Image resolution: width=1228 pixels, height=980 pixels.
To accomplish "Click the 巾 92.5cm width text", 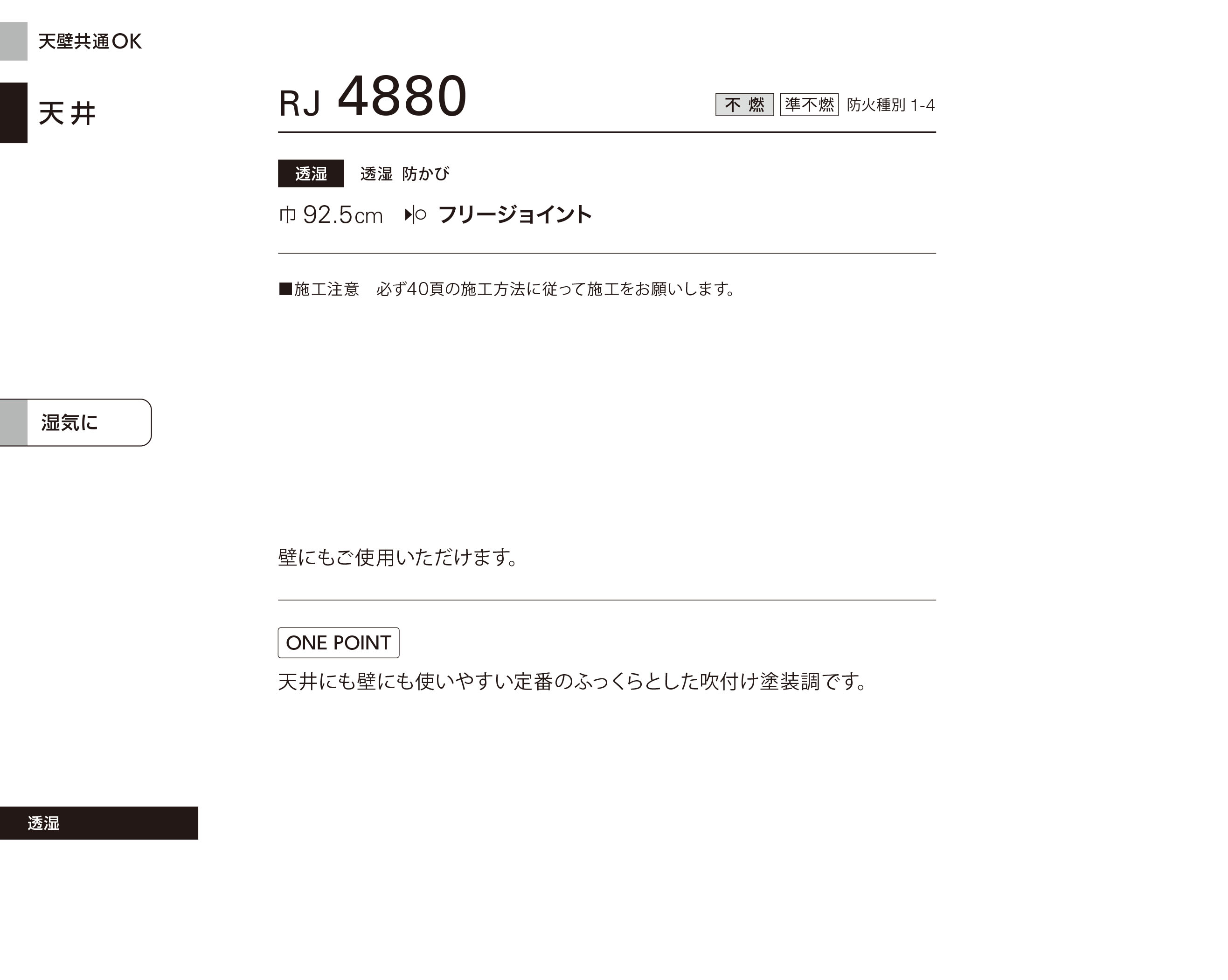I will pyautogui.click(x=331, y=215).
